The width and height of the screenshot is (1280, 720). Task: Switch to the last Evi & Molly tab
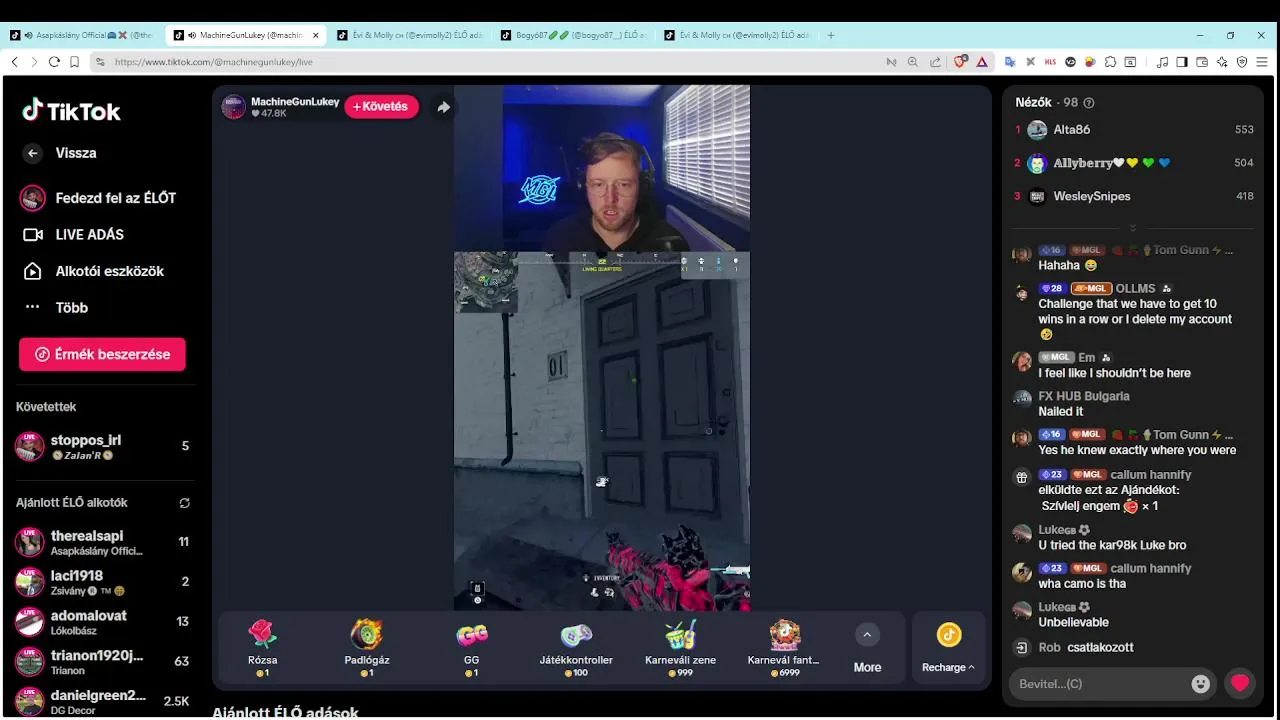[x=738, y=35]
